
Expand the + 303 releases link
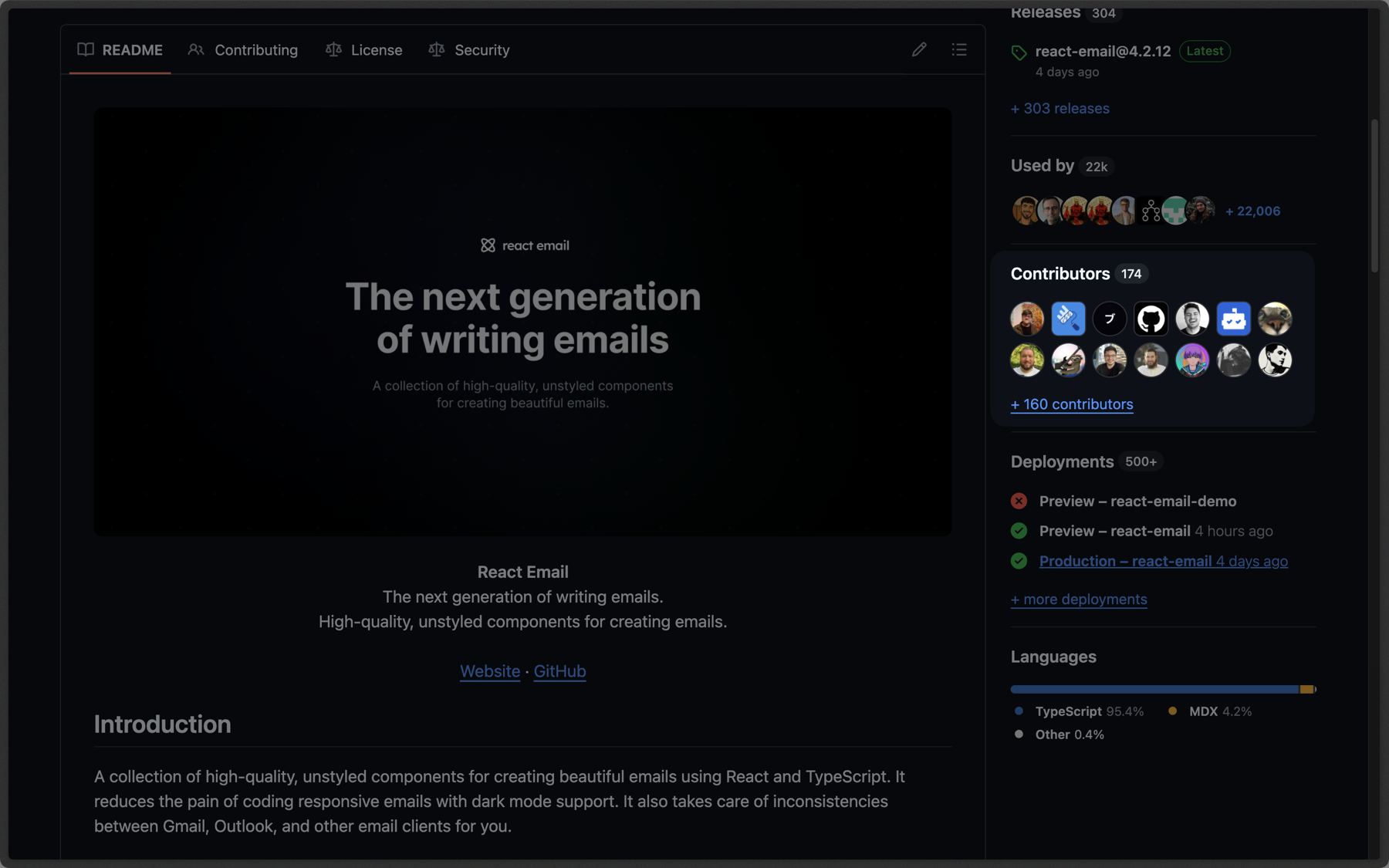tap(1059, 109)
